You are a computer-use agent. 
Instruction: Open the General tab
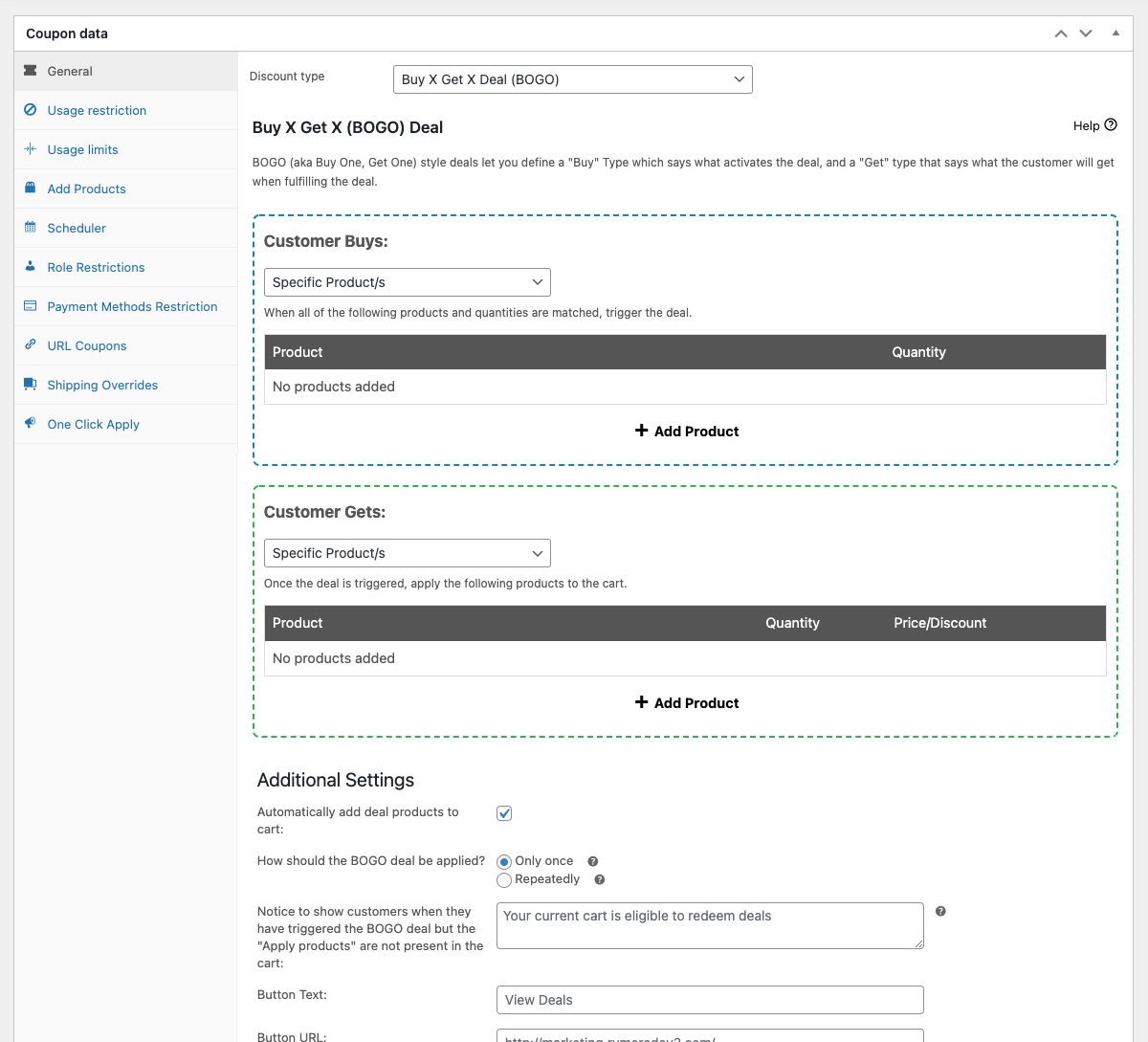[x=126, y=71]
